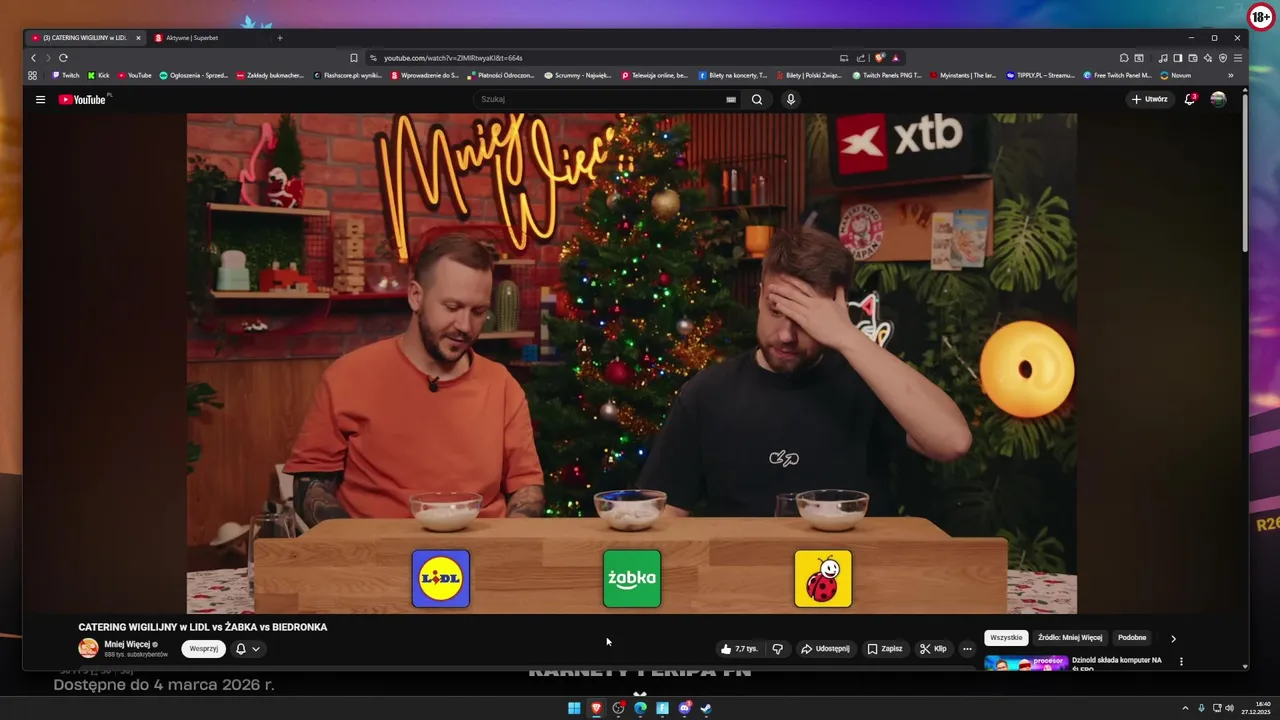Show more filter chips with arrow
Viewport: 1280px width, 720px height.
[x=1174, y=638]
